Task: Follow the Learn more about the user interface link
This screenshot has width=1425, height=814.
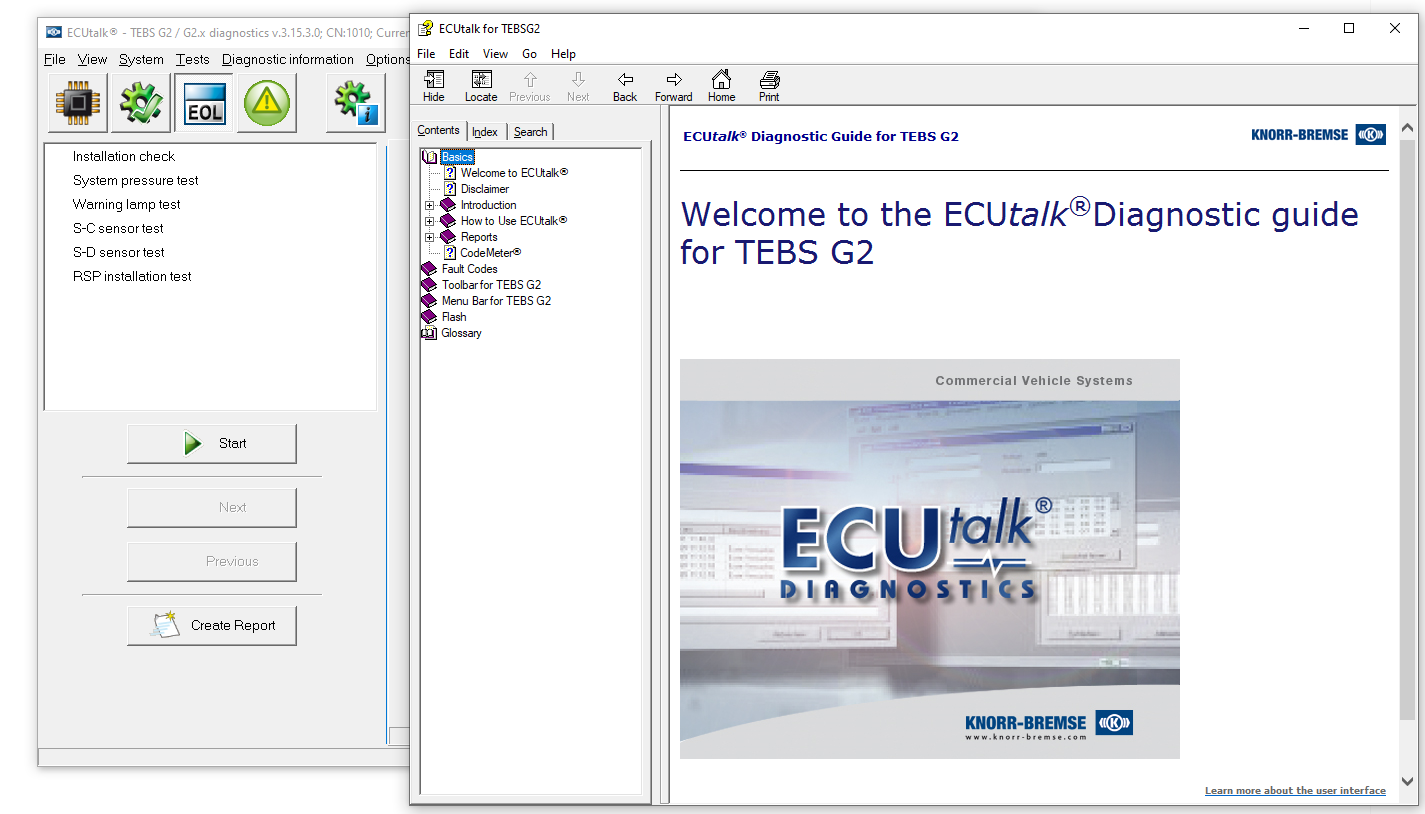Action: [1295, 791]
